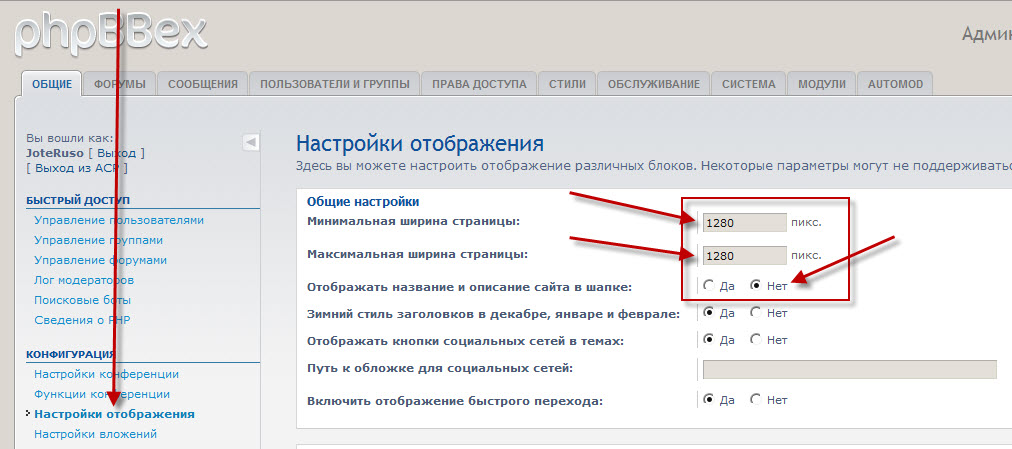The height and width of the screenshot is (449, 1012).
Task: Open the СТИЛИ tab
Action: click(x=567, y=84)
